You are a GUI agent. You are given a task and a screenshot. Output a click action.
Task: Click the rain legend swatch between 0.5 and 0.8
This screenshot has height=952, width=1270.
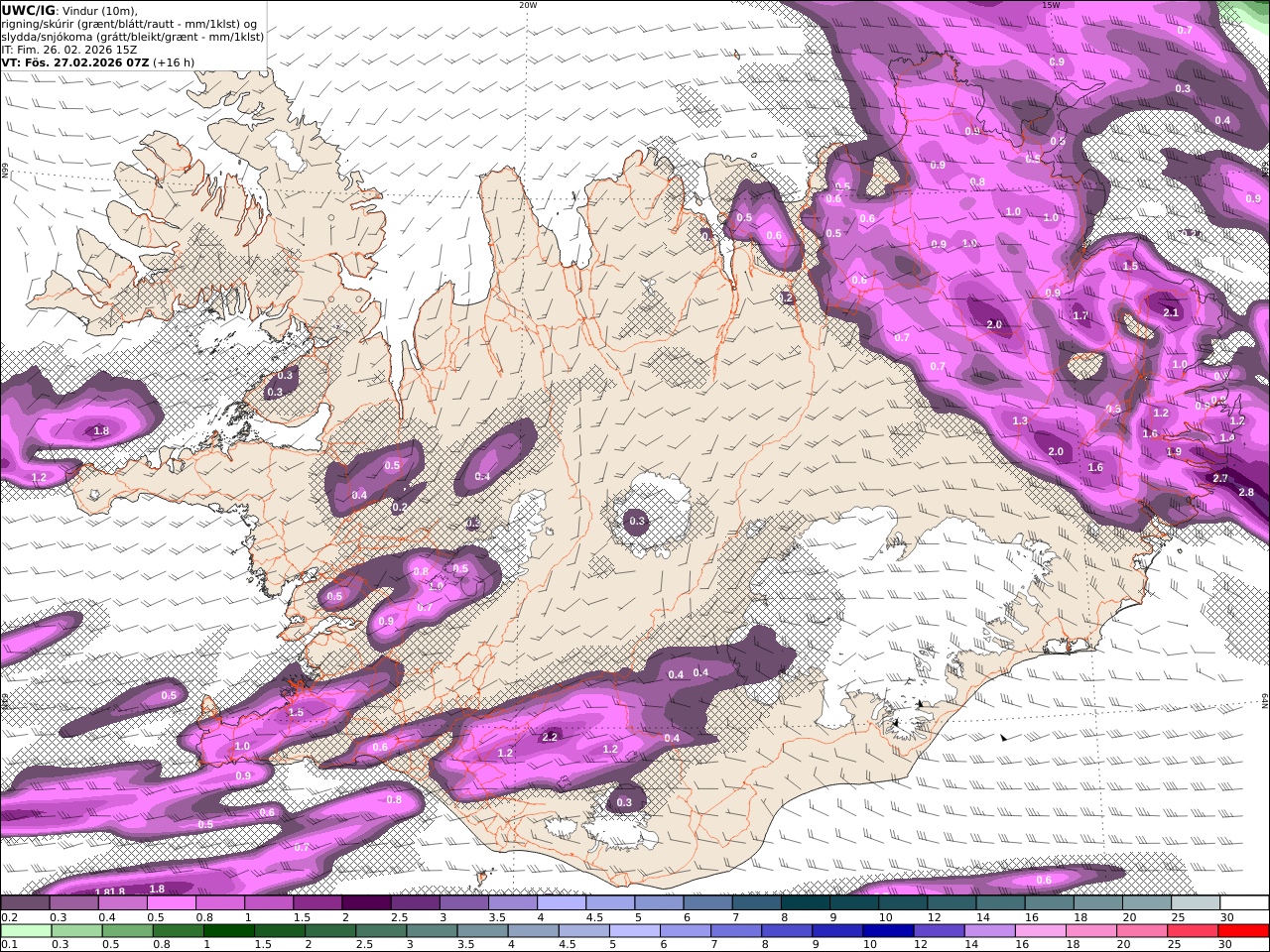tap(128, 930)
